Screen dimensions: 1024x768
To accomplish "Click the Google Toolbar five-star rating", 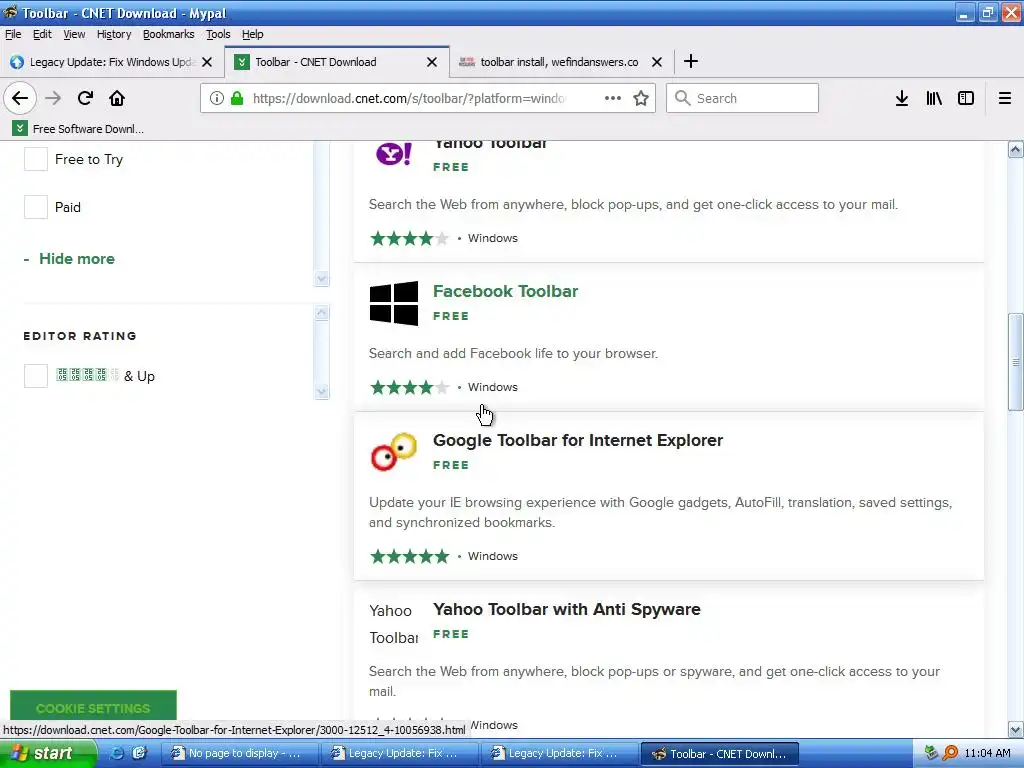I will coord(409,556).
